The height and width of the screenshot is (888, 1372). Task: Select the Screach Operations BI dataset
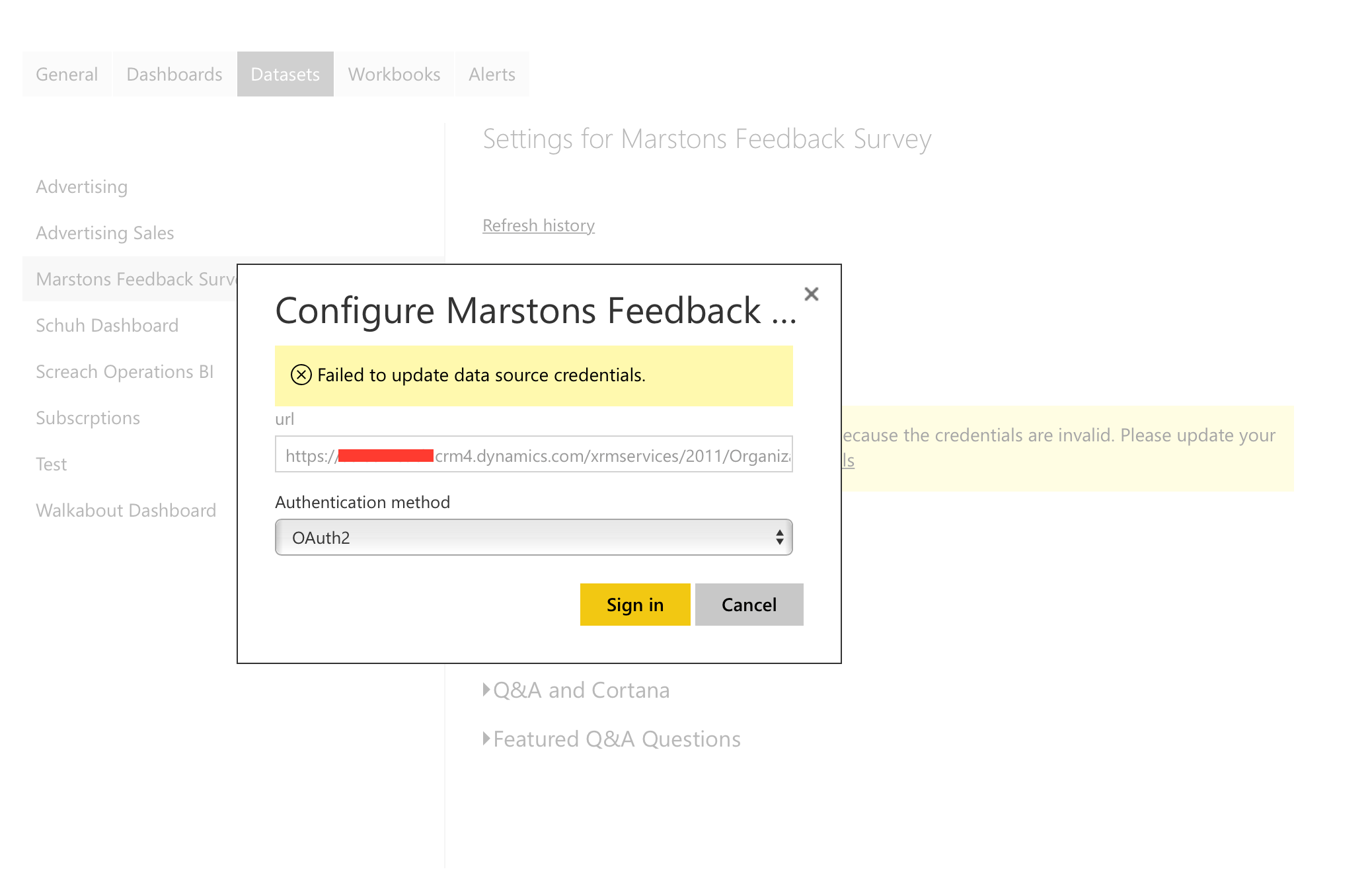coord(124,372)
